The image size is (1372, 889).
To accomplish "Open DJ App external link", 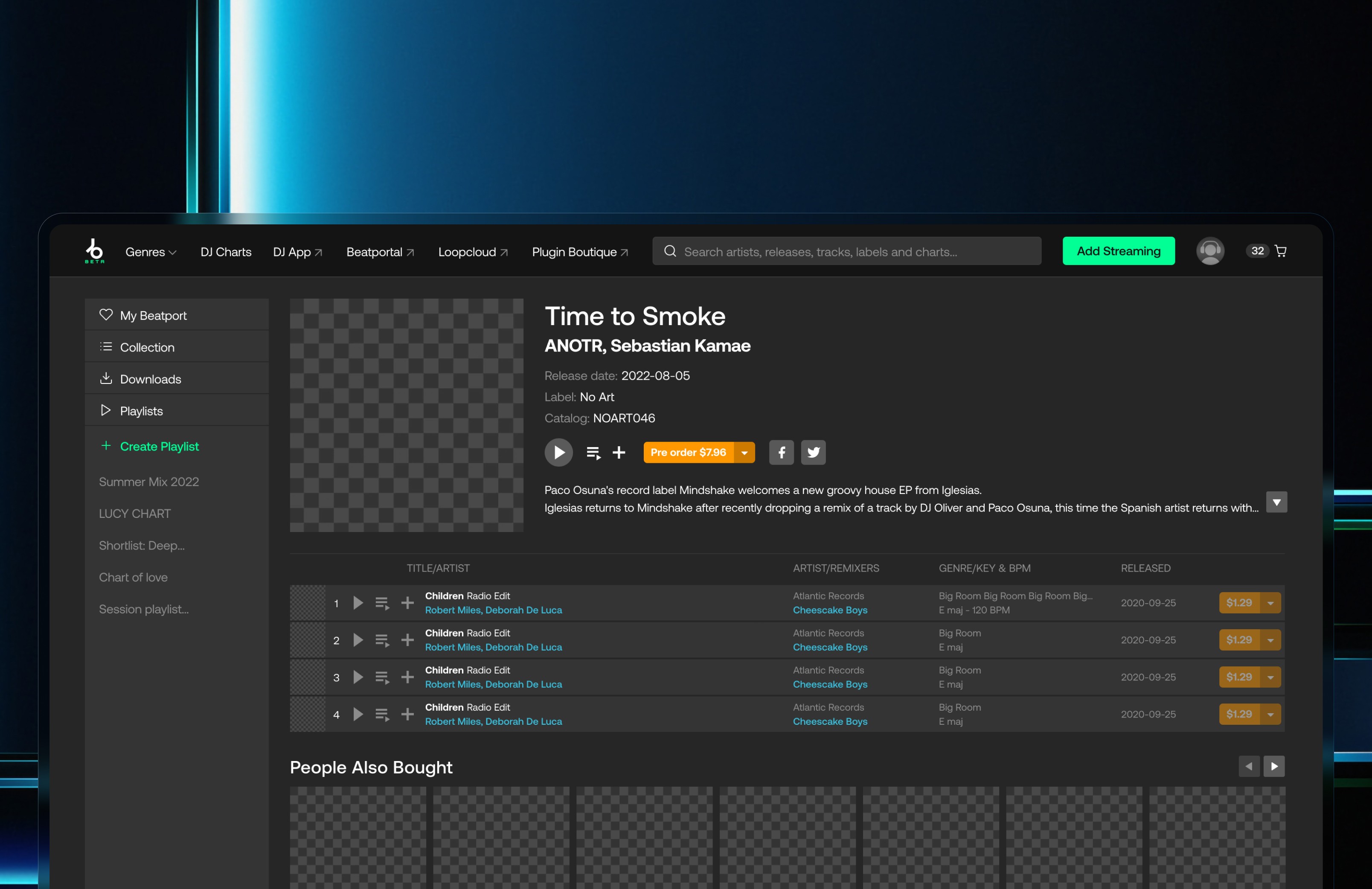I will click(297, 252).
